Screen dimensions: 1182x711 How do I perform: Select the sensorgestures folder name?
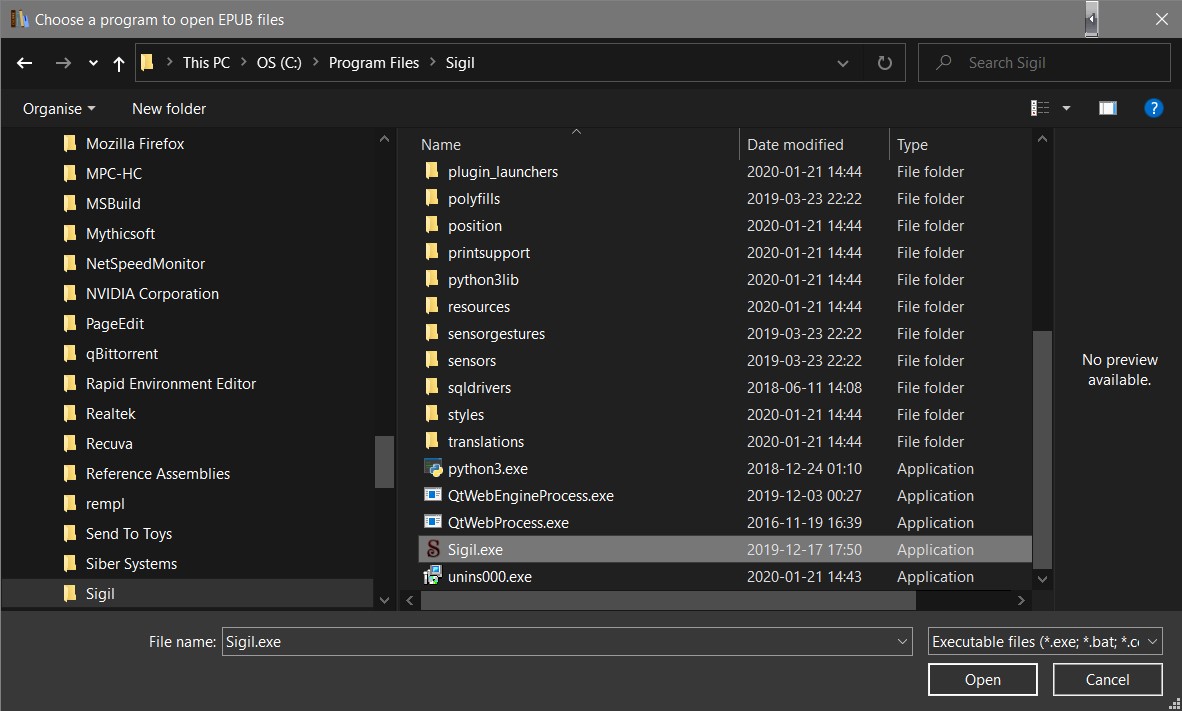(x=496, y=333)
